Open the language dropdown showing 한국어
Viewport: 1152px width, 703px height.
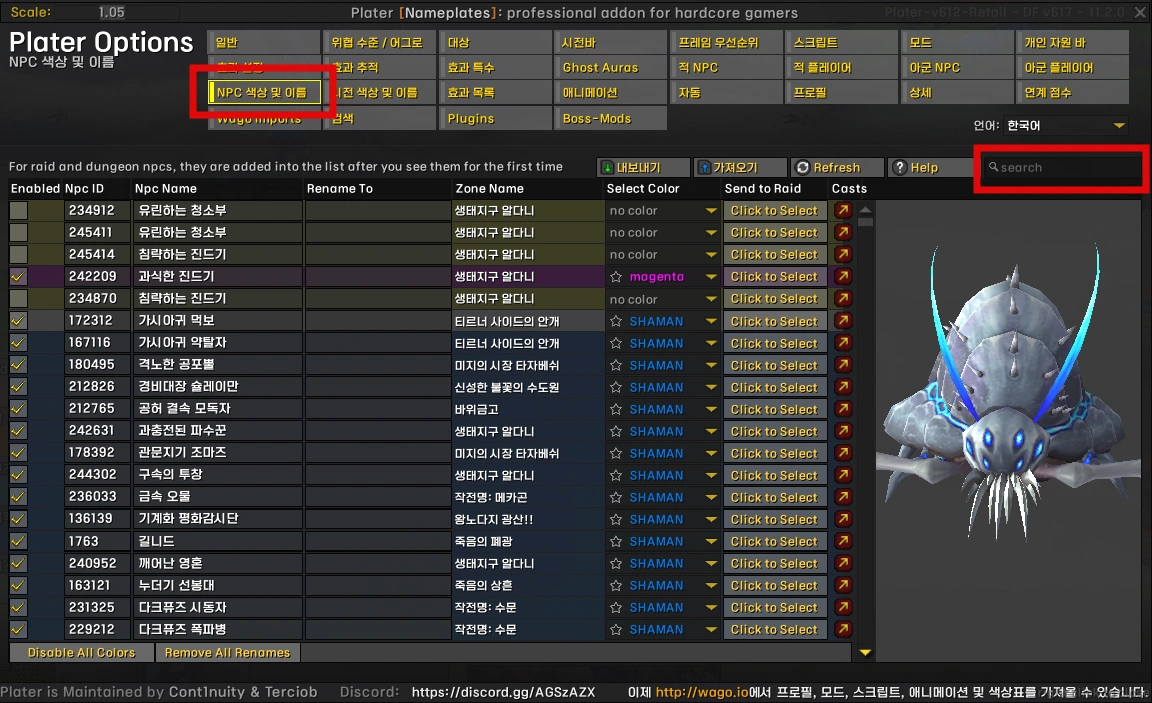pos(1066,126)
